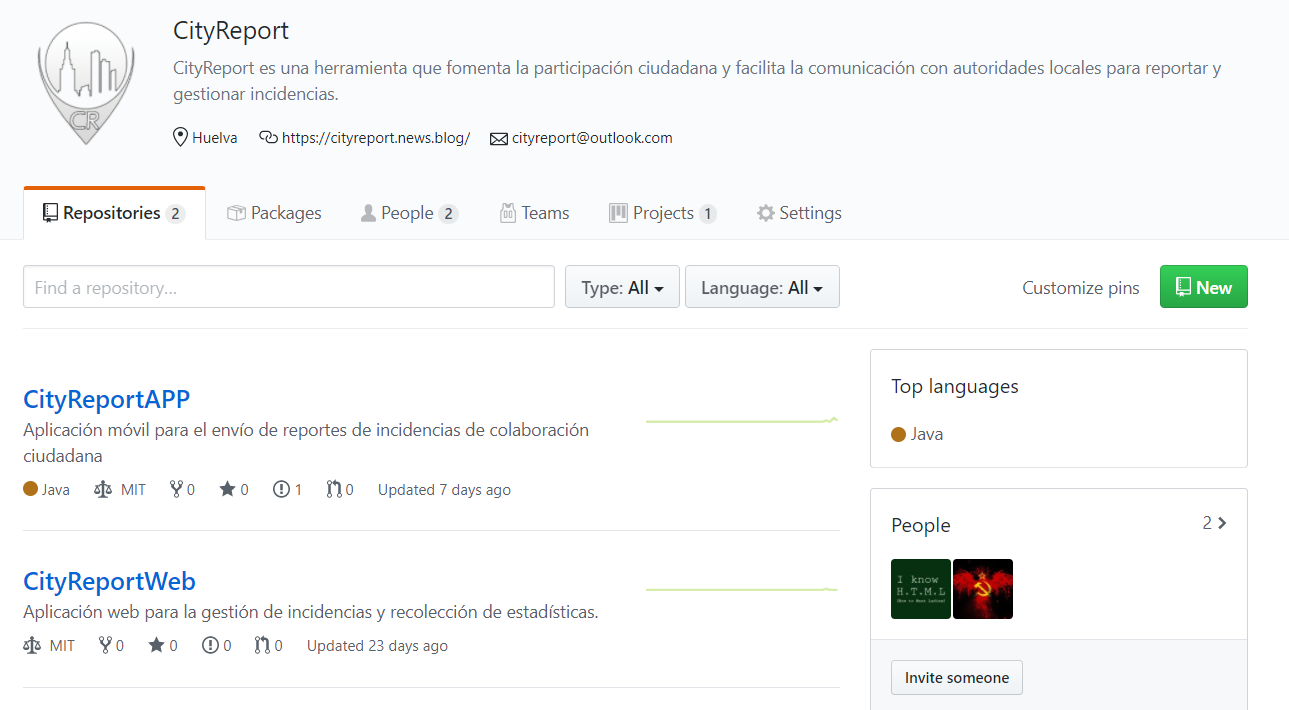The height and width of the screenshot is (710, 1289).
Task: Open the Packages tab
Action: 274,213
